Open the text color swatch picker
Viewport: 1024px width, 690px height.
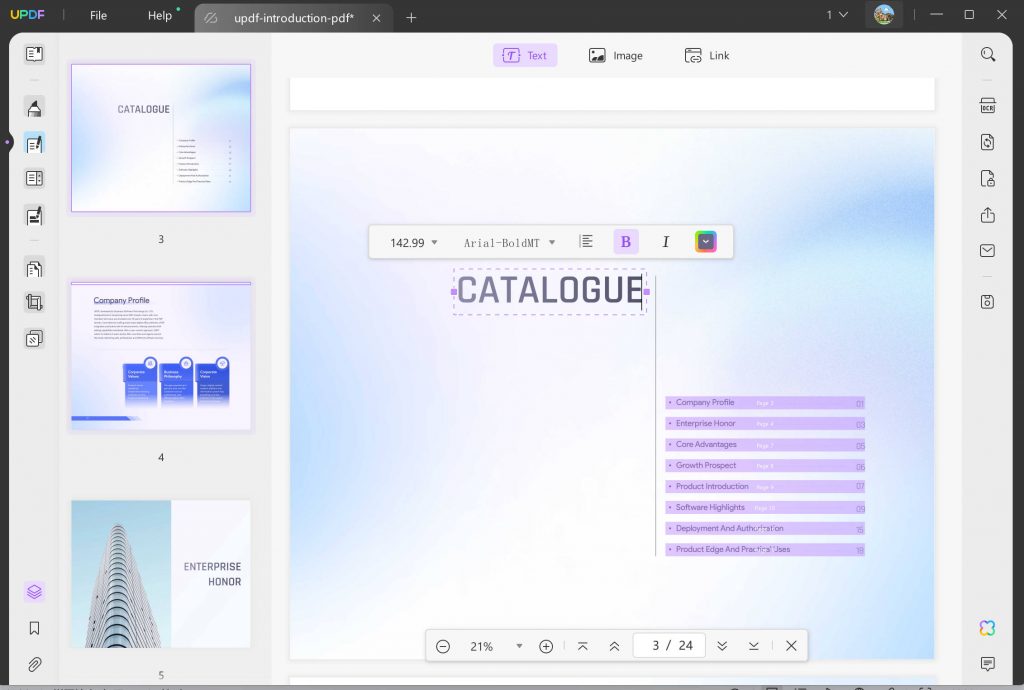coord(706,241)
